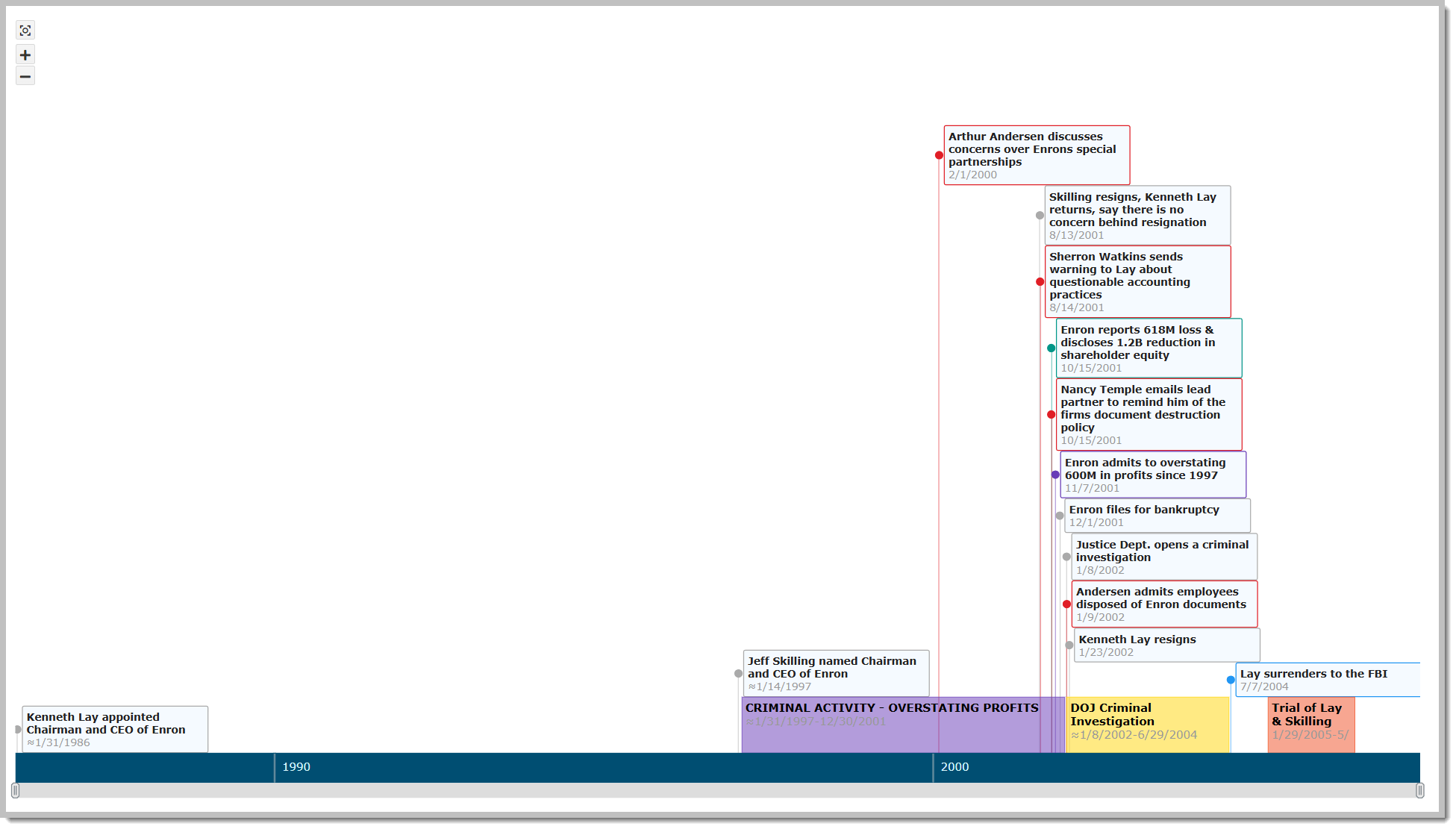Image resolution: width=1456 pixels, height=829 pixels.
Task: Click the purple dot for Enron admits overstating profits
Action: (1054, 475)
